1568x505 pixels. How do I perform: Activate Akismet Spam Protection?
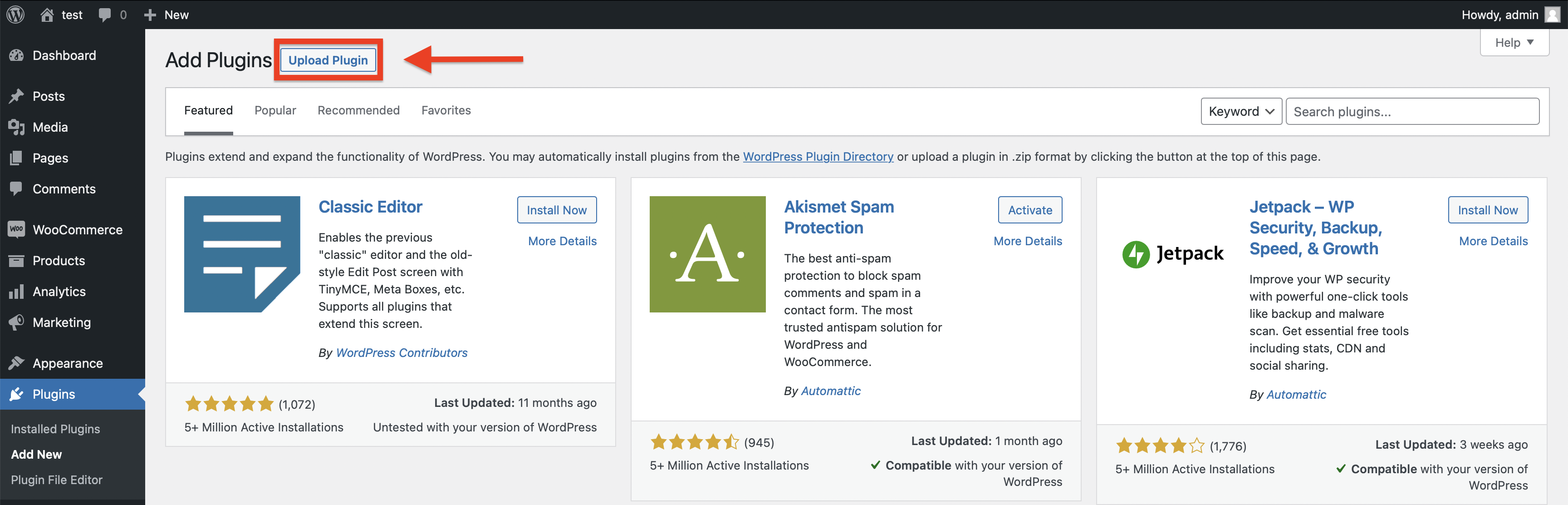pos(1030,210)
